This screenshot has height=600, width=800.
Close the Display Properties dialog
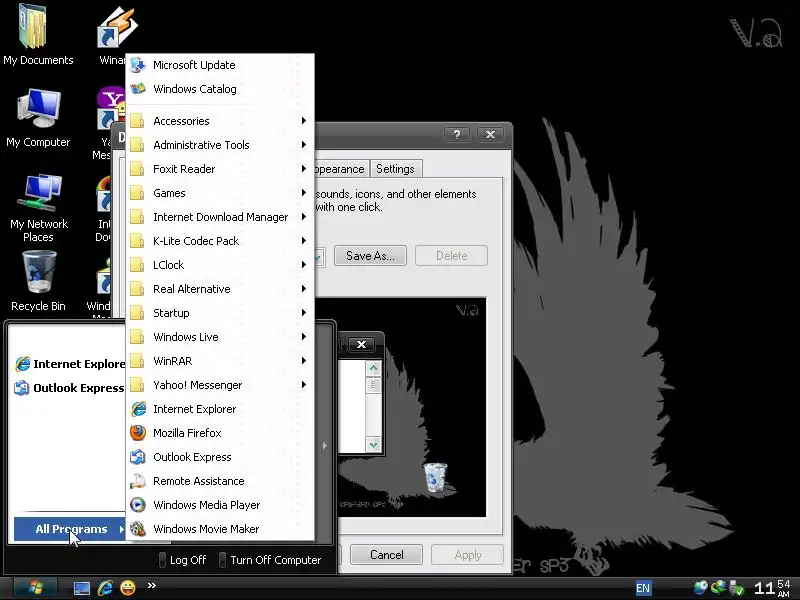490,134
